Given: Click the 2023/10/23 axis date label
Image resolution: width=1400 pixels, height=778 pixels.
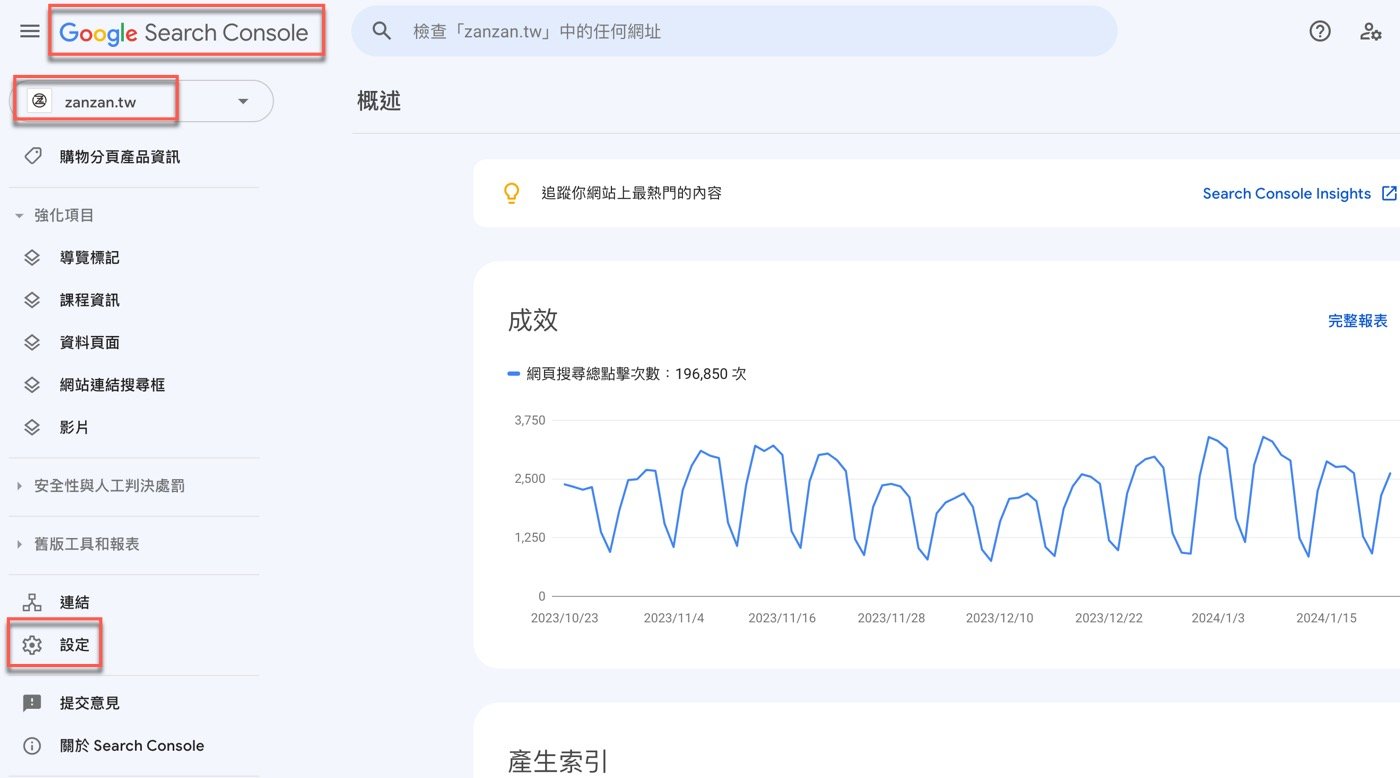Looking at the screenshot, I should (564, 618).
